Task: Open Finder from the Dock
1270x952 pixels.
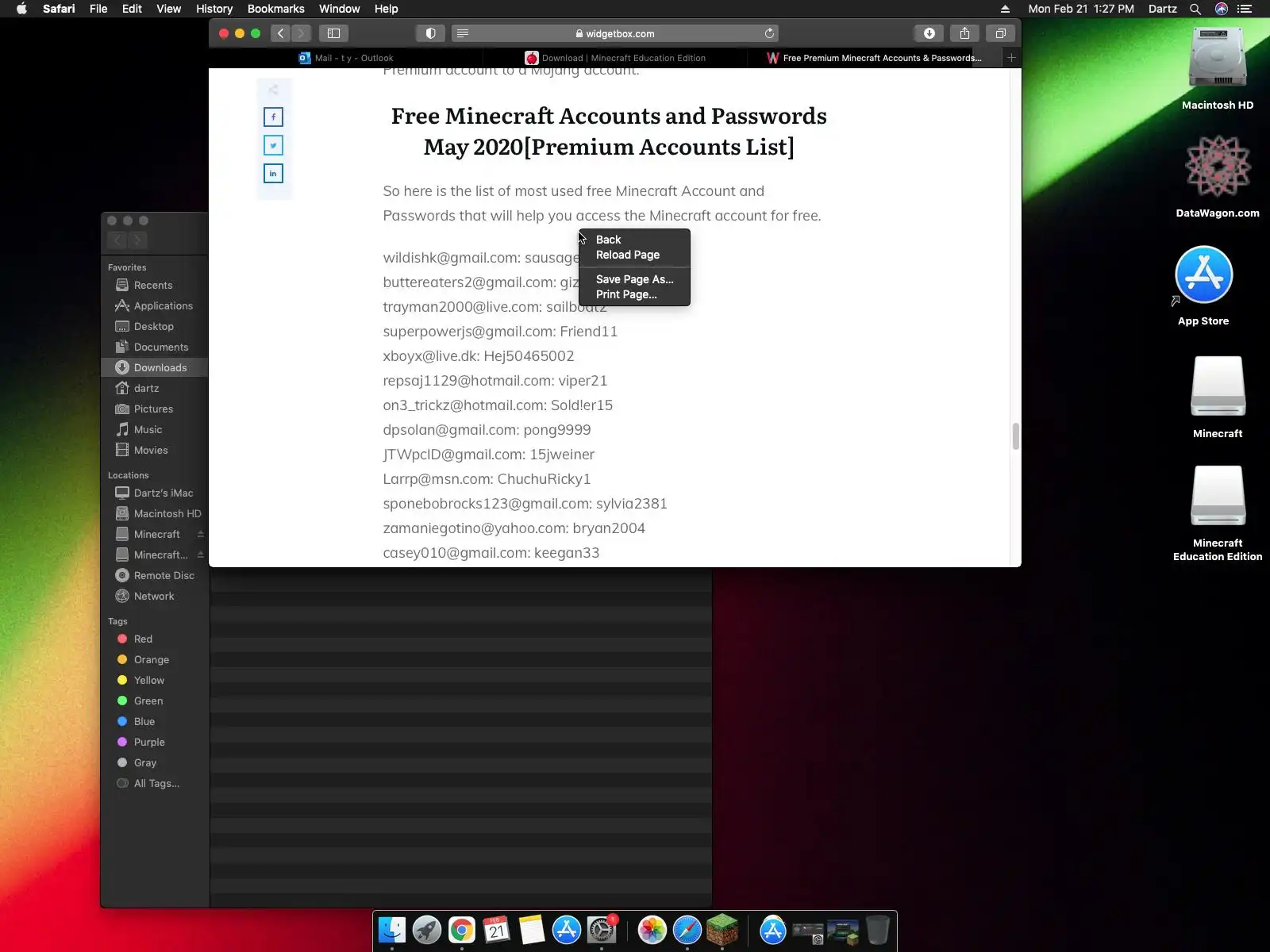Action: (392, 930)
